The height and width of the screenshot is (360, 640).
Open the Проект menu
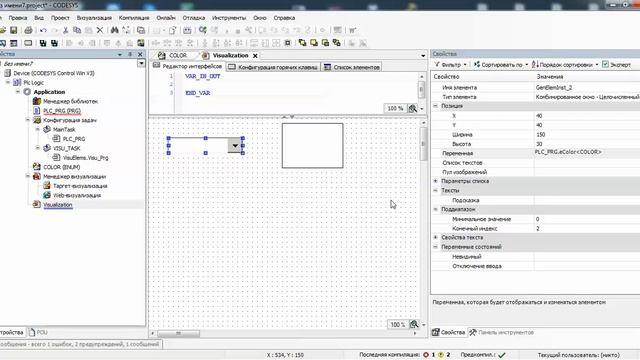click(x=60, y=18)
